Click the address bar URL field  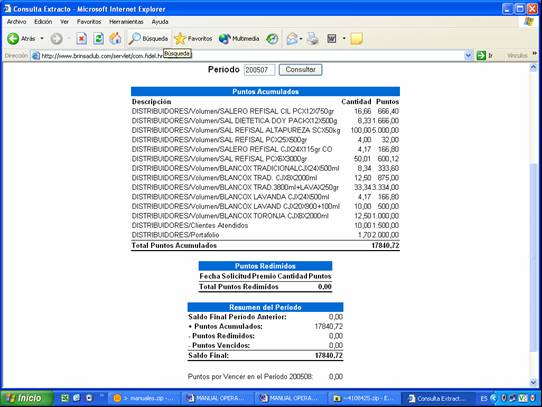point(252,55)
